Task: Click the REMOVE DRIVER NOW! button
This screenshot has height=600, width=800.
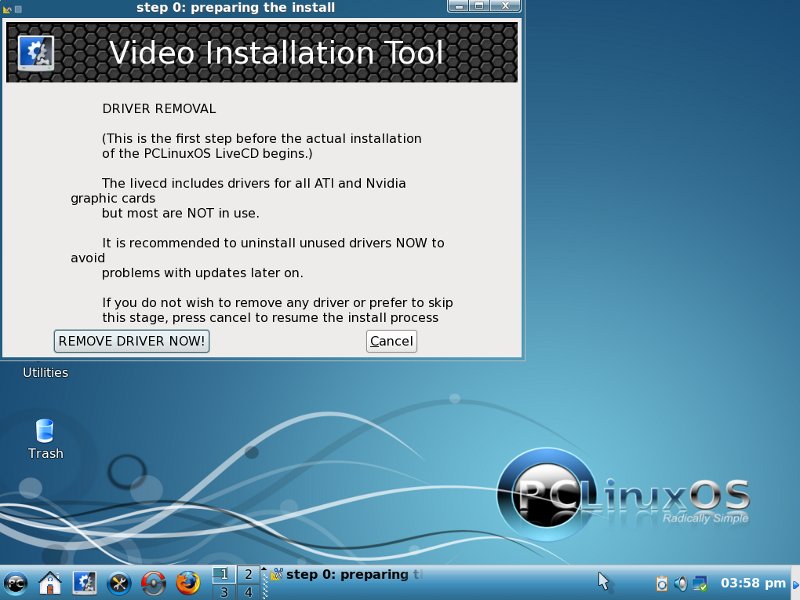Action: [132, 341]
